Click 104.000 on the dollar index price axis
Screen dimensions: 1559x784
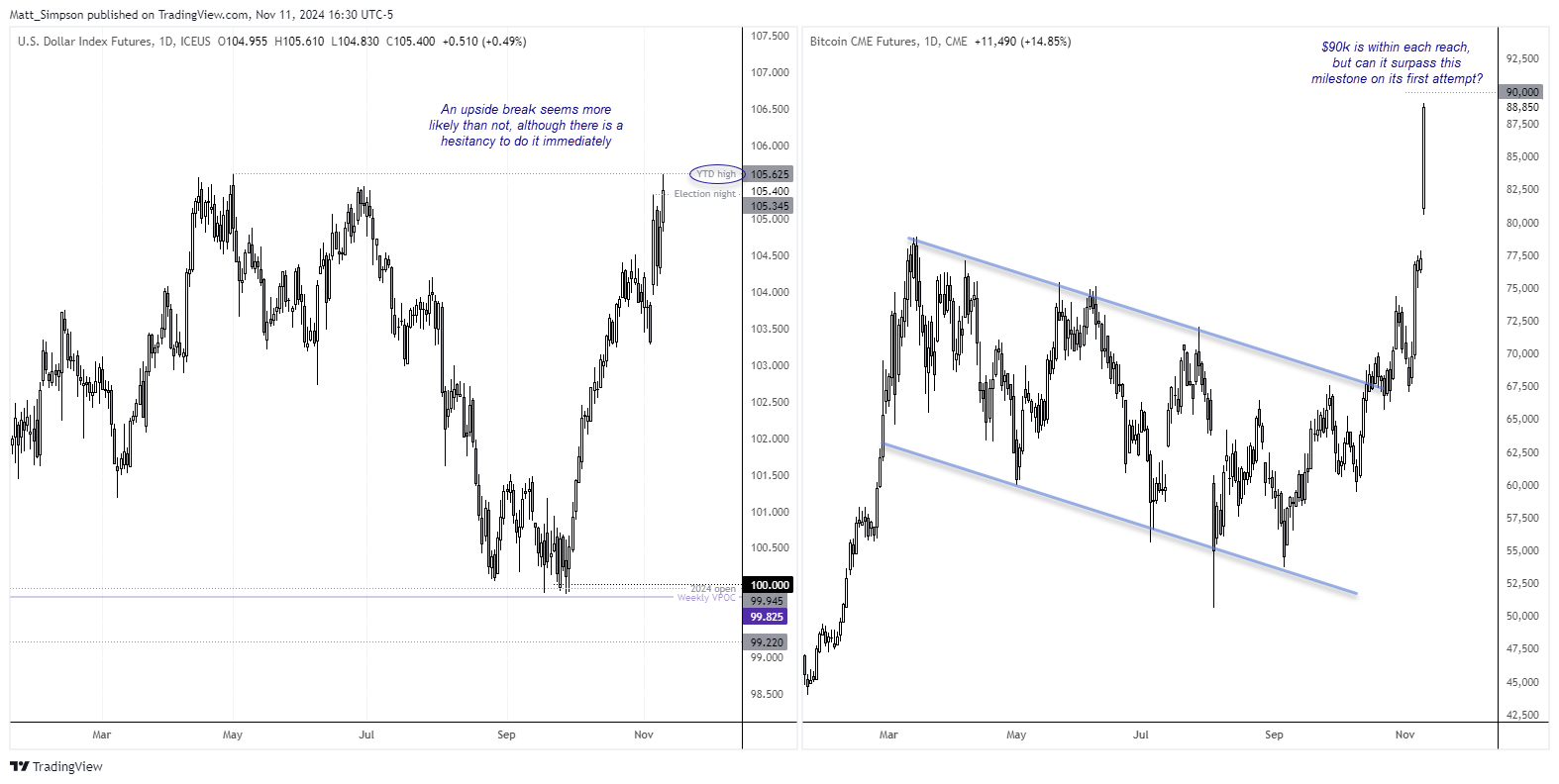(x=770, y=292)
